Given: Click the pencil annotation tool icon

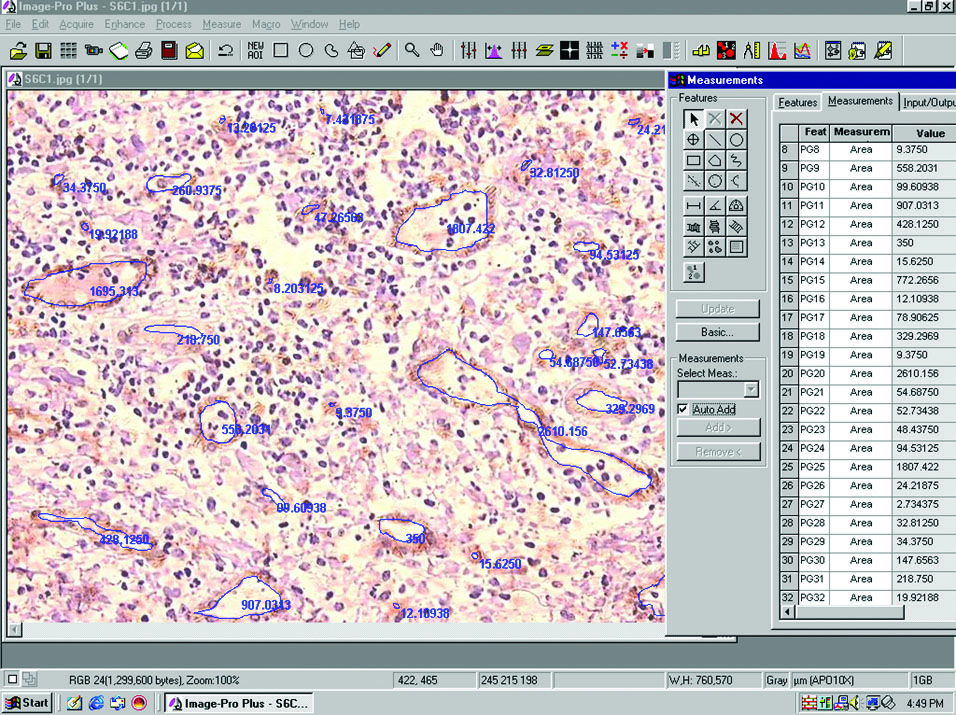Looking at the screenshot, I should (382, 50).
